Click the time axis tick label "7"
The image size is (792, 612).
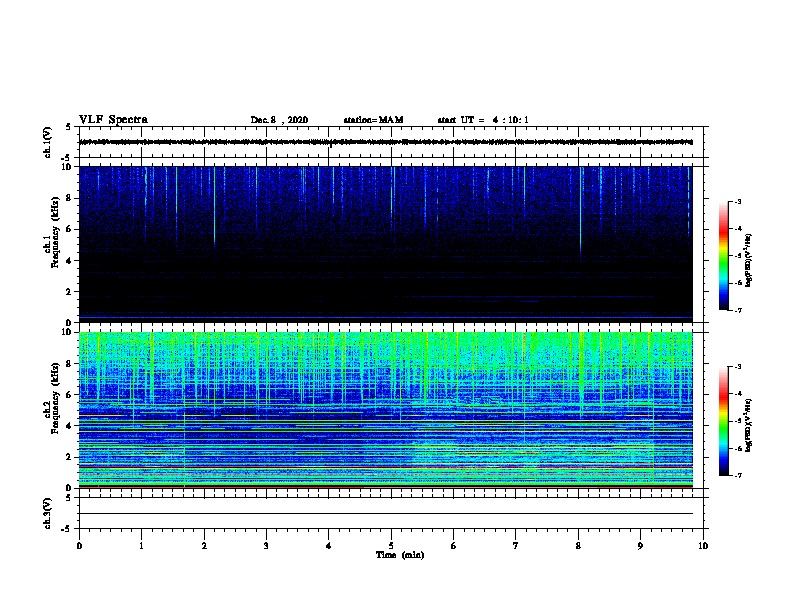(516, 546)
